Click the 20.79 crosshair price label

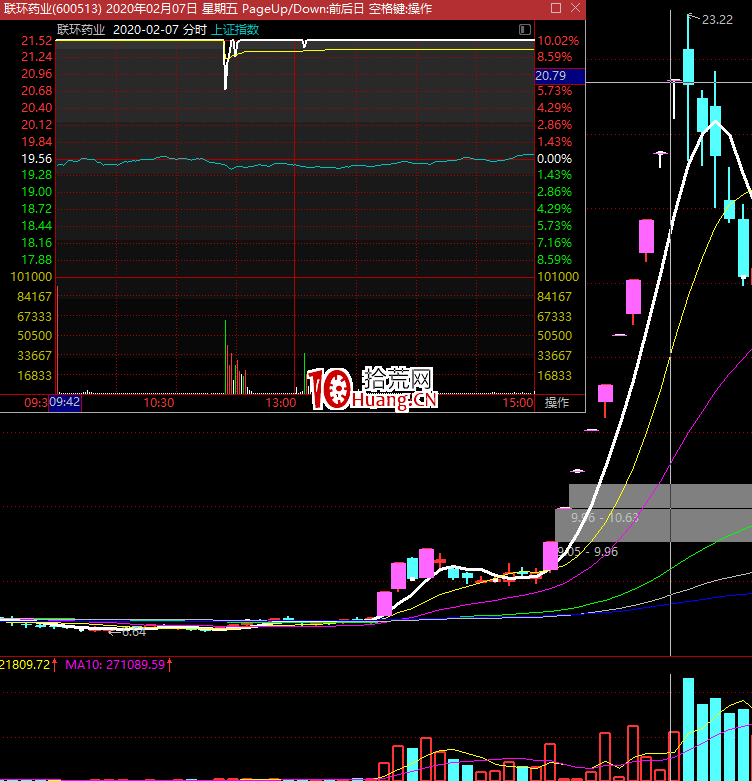click(x=551, y=75)
